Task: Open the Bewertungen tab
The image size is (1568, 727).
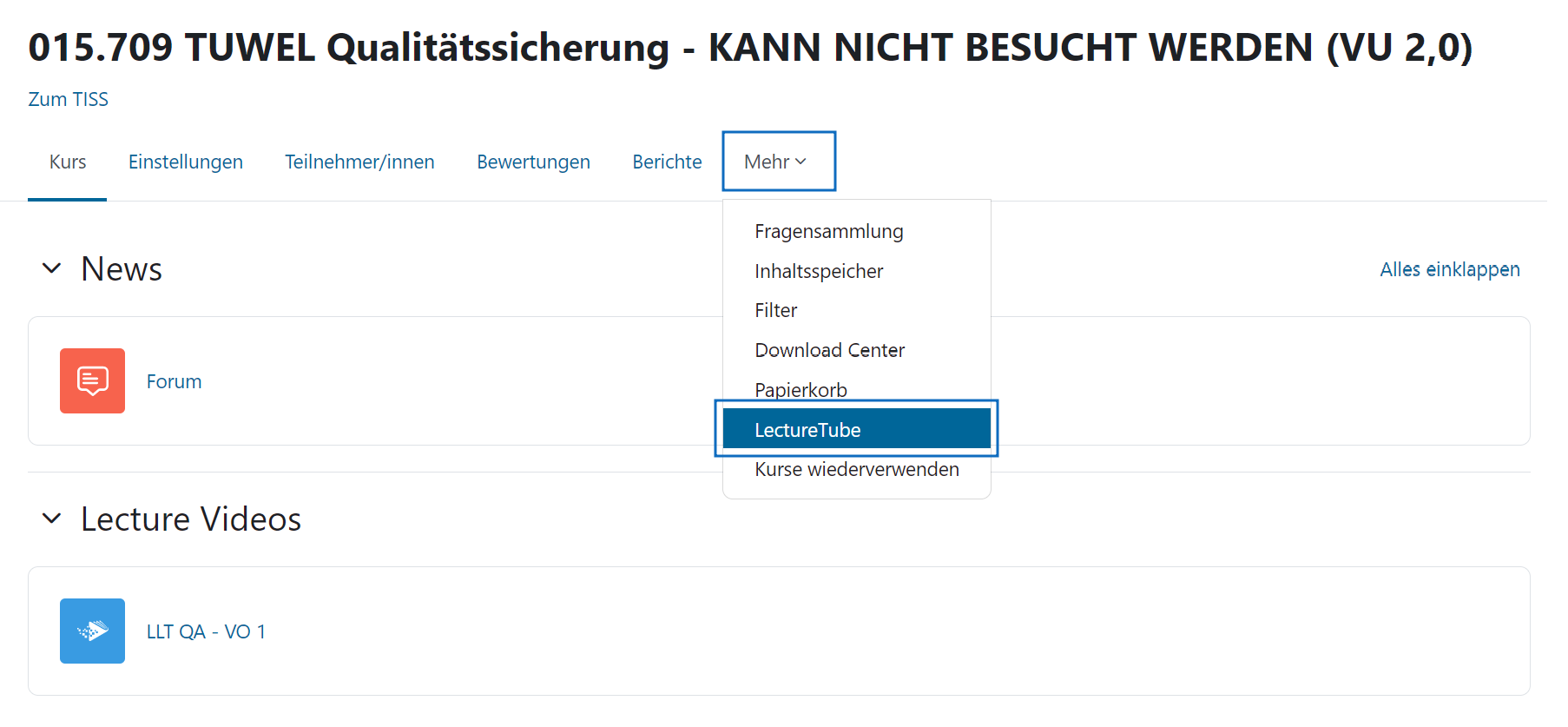Action: pyautogui.click(x=533, y=162)
